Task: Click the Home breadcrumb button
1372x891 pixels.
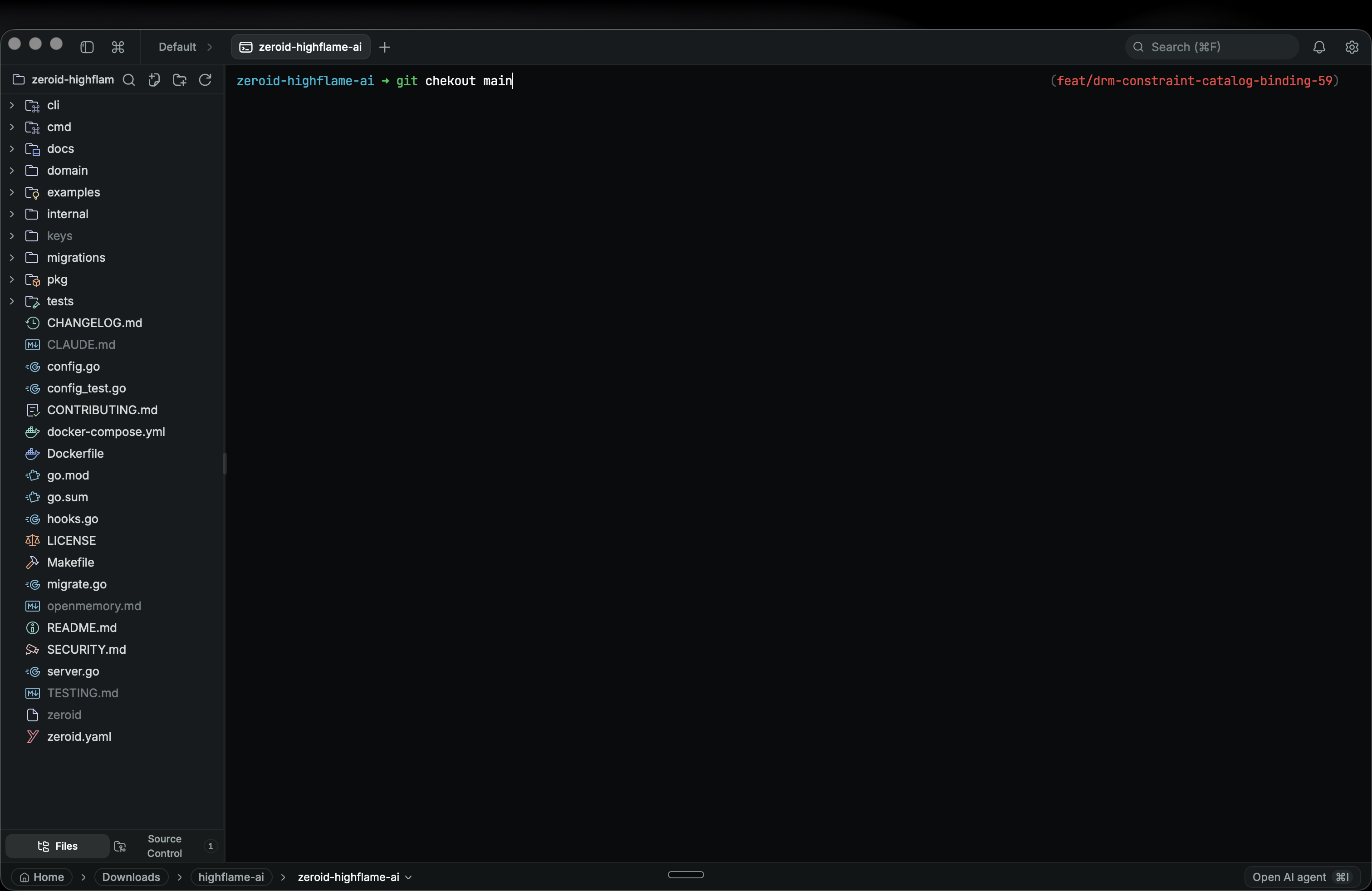Action: (41, 876)
